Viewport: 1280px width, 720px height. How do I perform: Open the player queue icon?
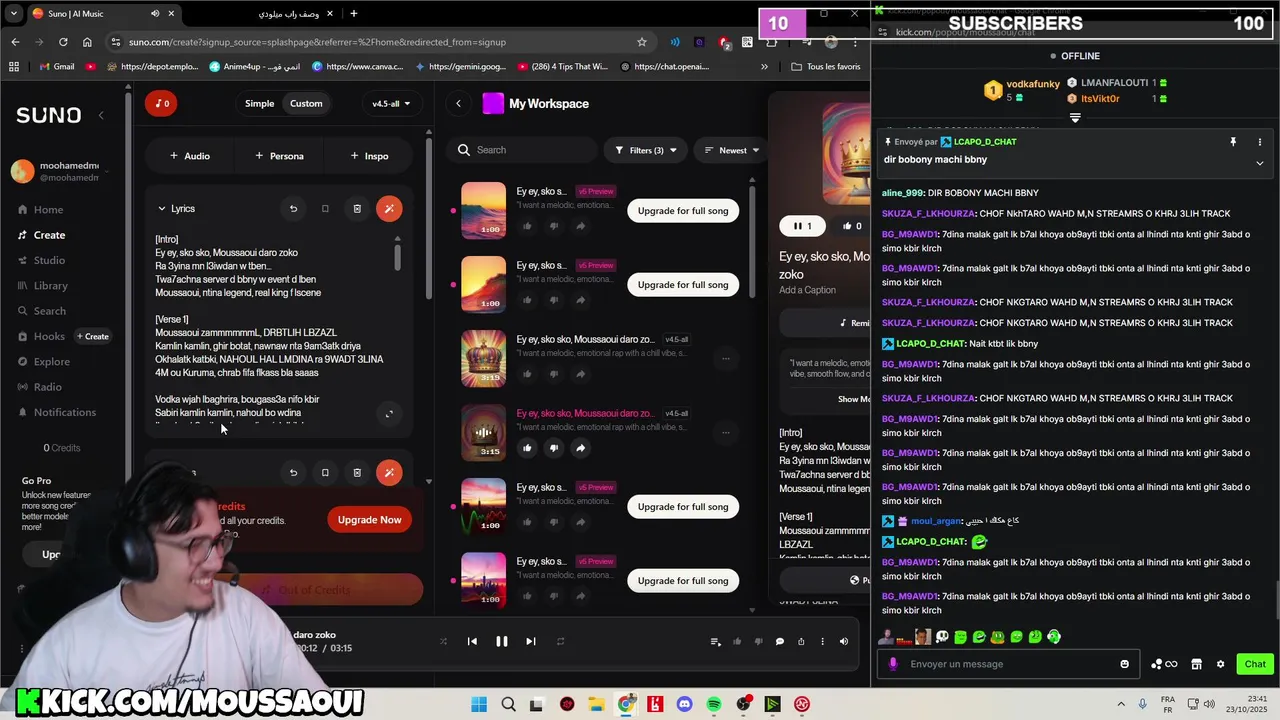715,642
